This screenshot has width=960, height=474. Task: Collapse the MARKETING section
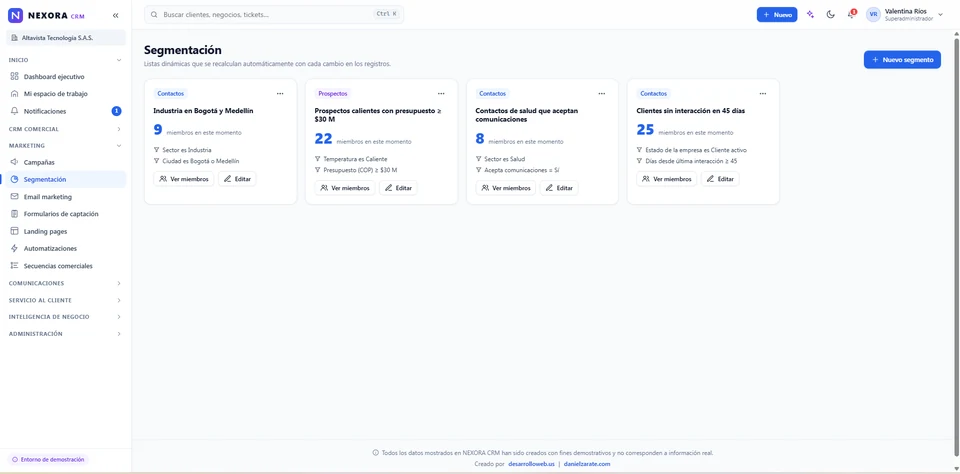pyautogui.click(x=66, y=146)
